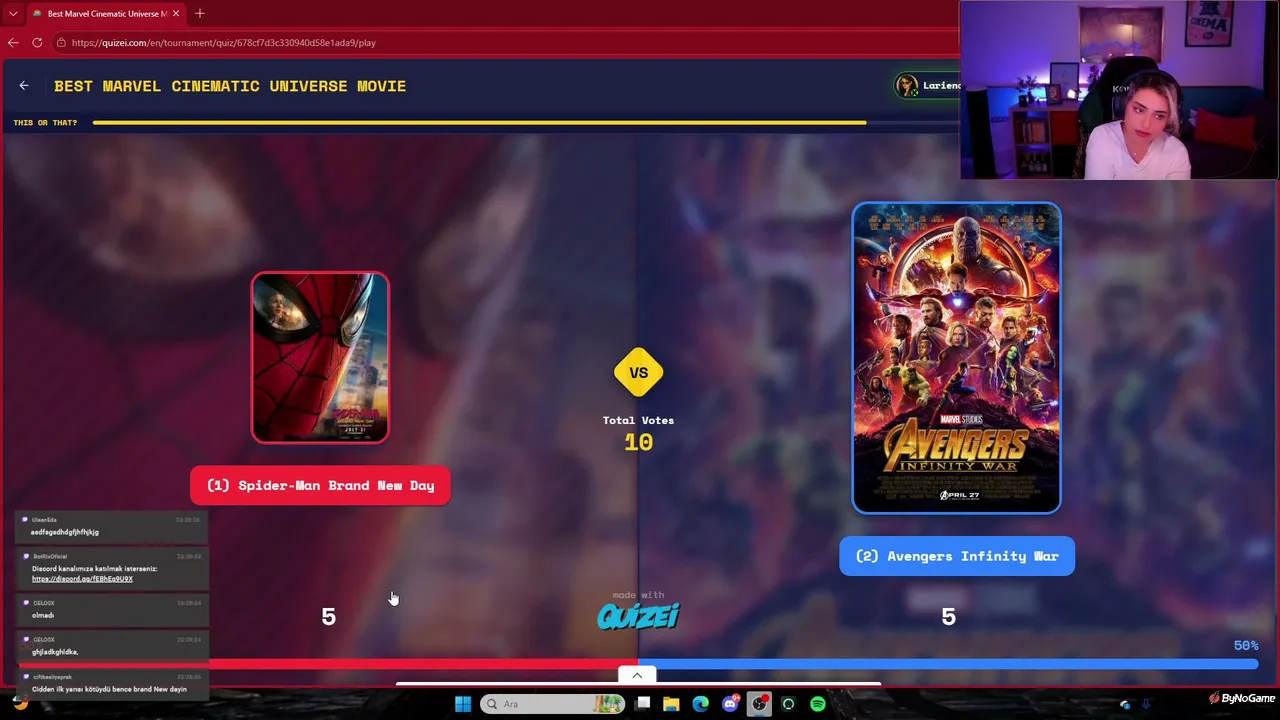The height and width of the screenshot is (720, 1280).
Task: Open Task View from the taskbar
Action: click(x=643, y=704)
